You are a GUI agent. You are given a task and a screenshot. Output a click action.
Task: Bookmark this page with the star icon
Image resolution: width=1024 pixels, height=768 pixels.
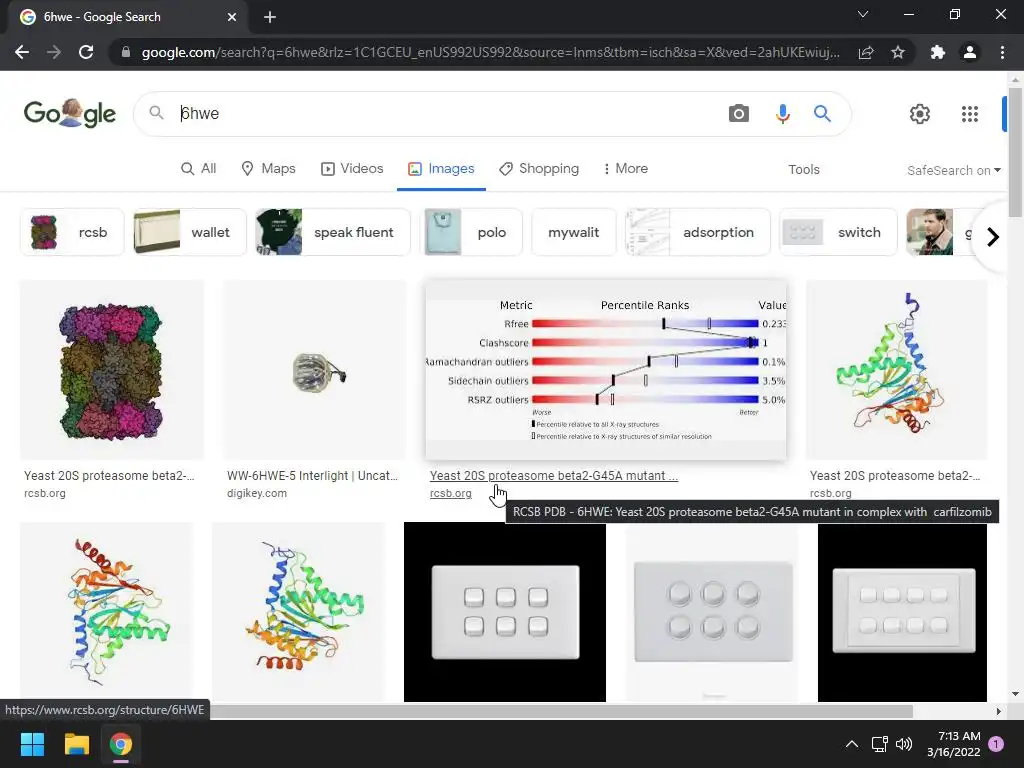(898, 52)
